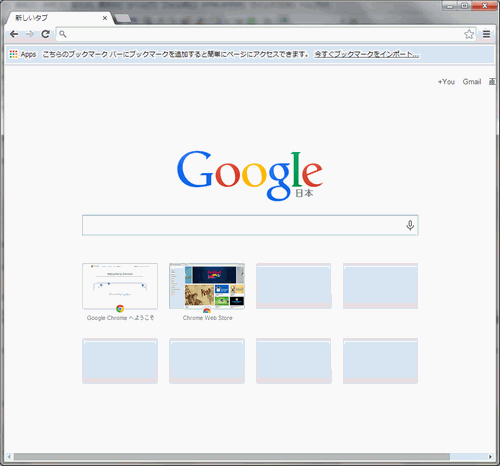The width and height of the screenshot is (500, 466).
Task: Open the Apps grid shortcut
Action: click(23, 54)
